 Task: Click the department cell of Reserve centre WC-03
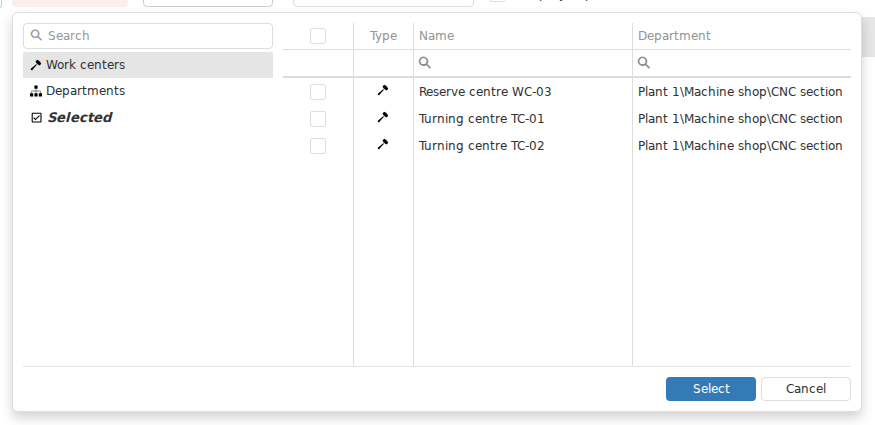pos(742,91)
